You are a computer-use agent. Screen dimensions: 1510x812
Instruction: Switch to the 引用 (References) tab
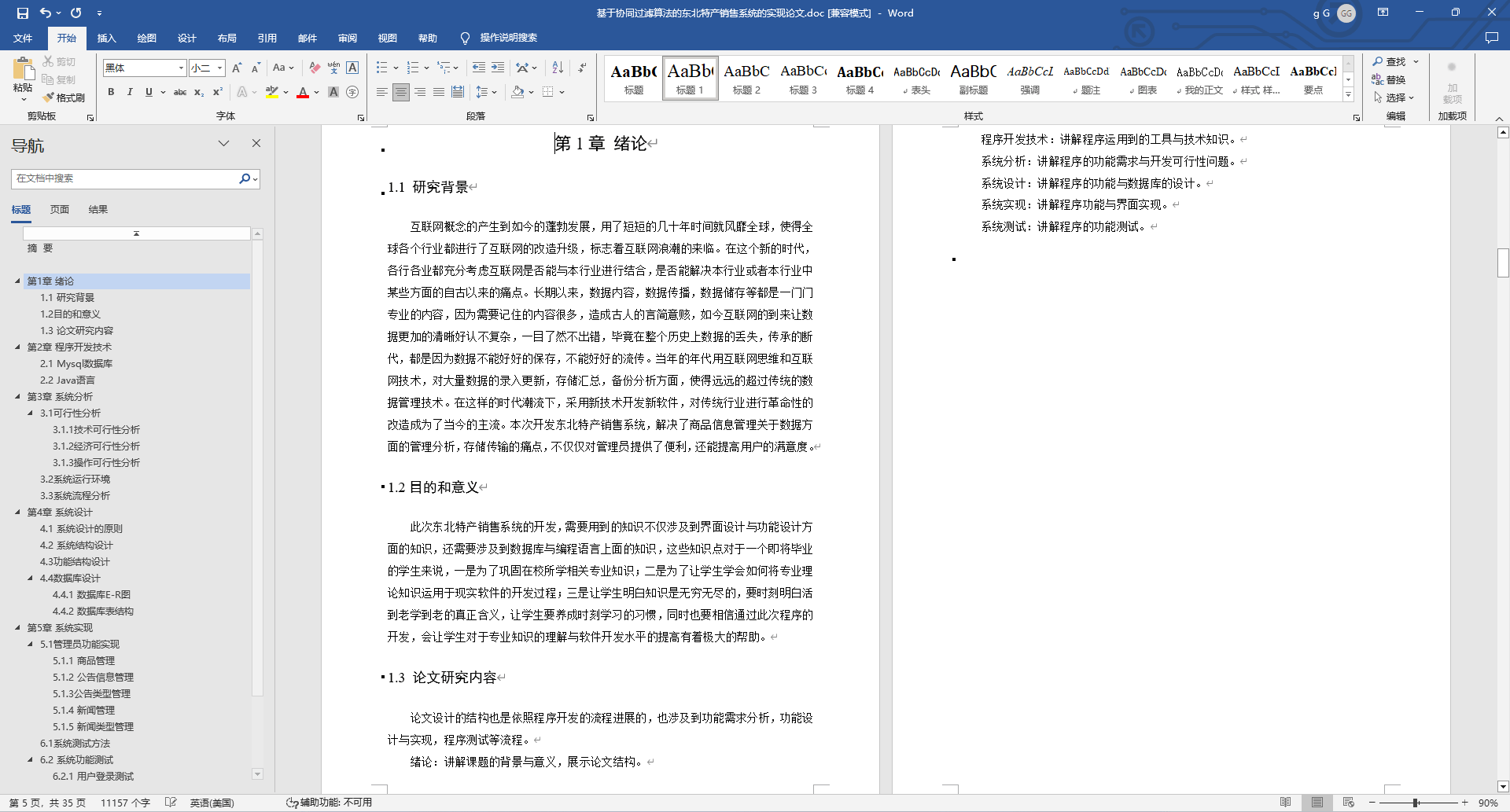(267, 38)
